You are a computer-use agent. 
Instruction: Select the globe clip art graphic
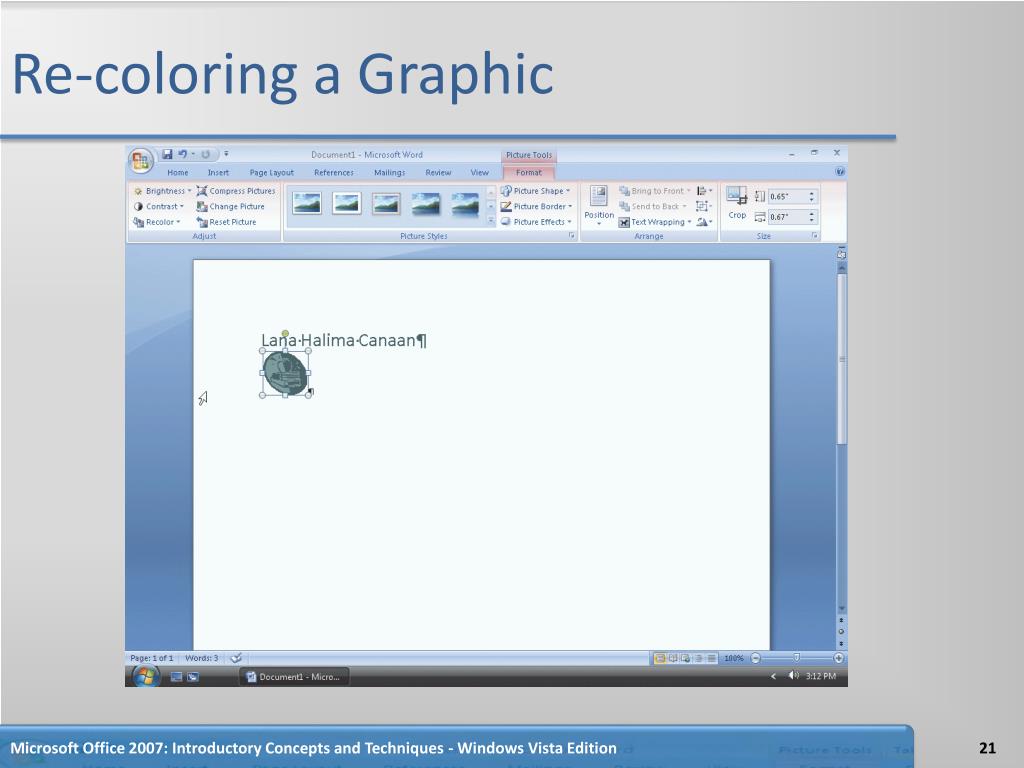click(x=285, y=374)
